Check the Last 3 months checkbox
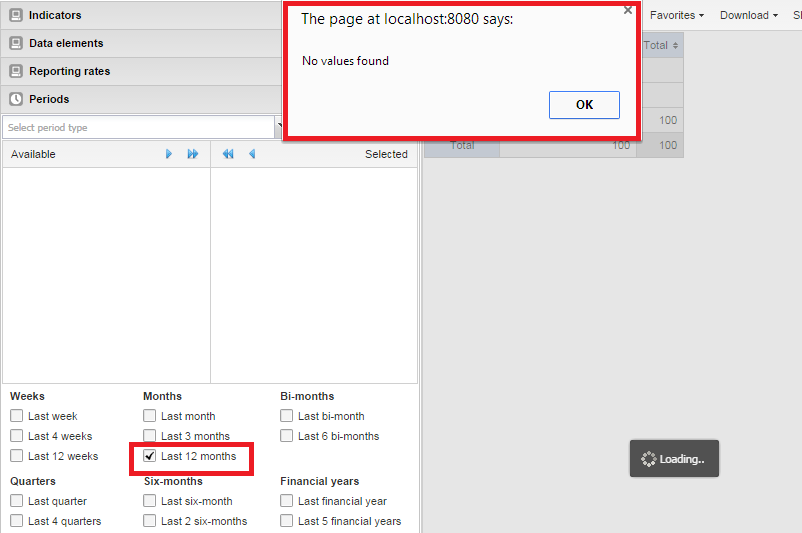Screen dimensions: 802x533 (x=149, y=435)
